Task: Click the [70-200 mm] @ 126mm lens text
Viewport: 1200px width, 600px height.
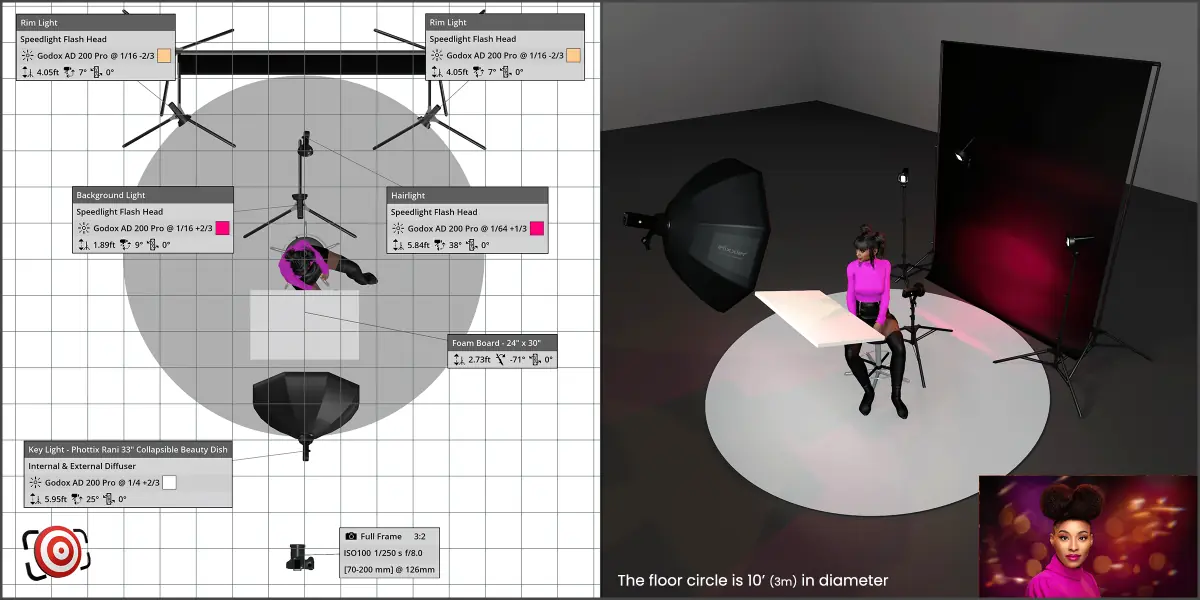Action: 390,569
